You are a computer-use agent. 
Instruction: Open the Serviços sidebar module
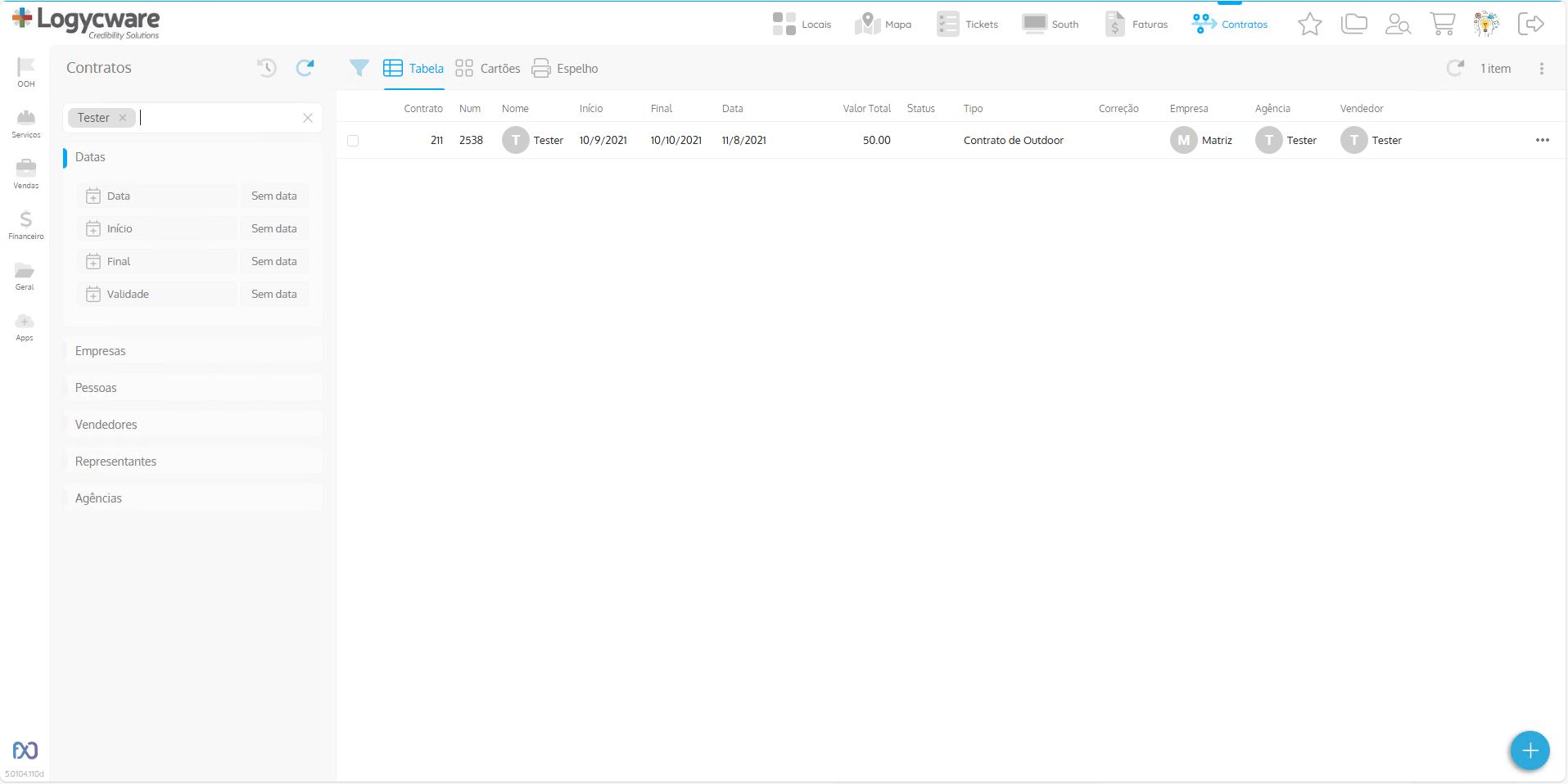pyautogui.click(x=26, y=124)
